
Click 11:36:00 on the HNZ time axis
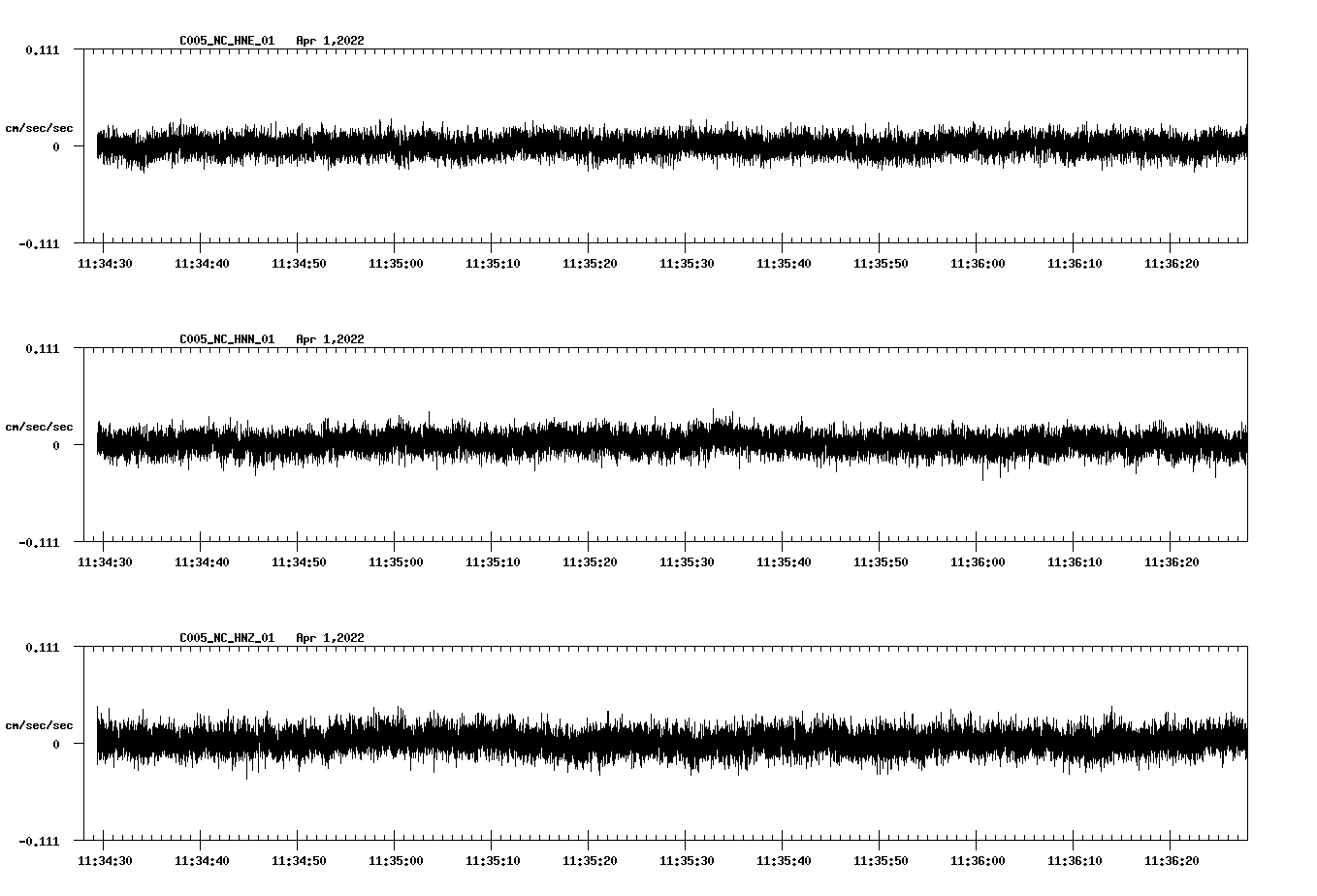pyautogui.click(x=978, y=861)
